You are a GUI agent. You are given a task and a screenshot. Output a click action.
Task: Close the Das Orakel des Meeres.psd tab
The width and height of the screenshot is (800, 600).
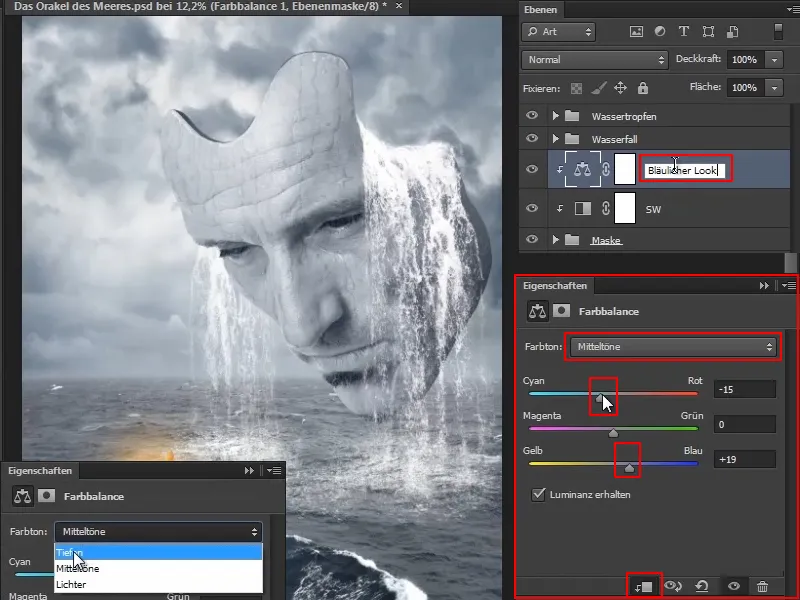[399, 6]
